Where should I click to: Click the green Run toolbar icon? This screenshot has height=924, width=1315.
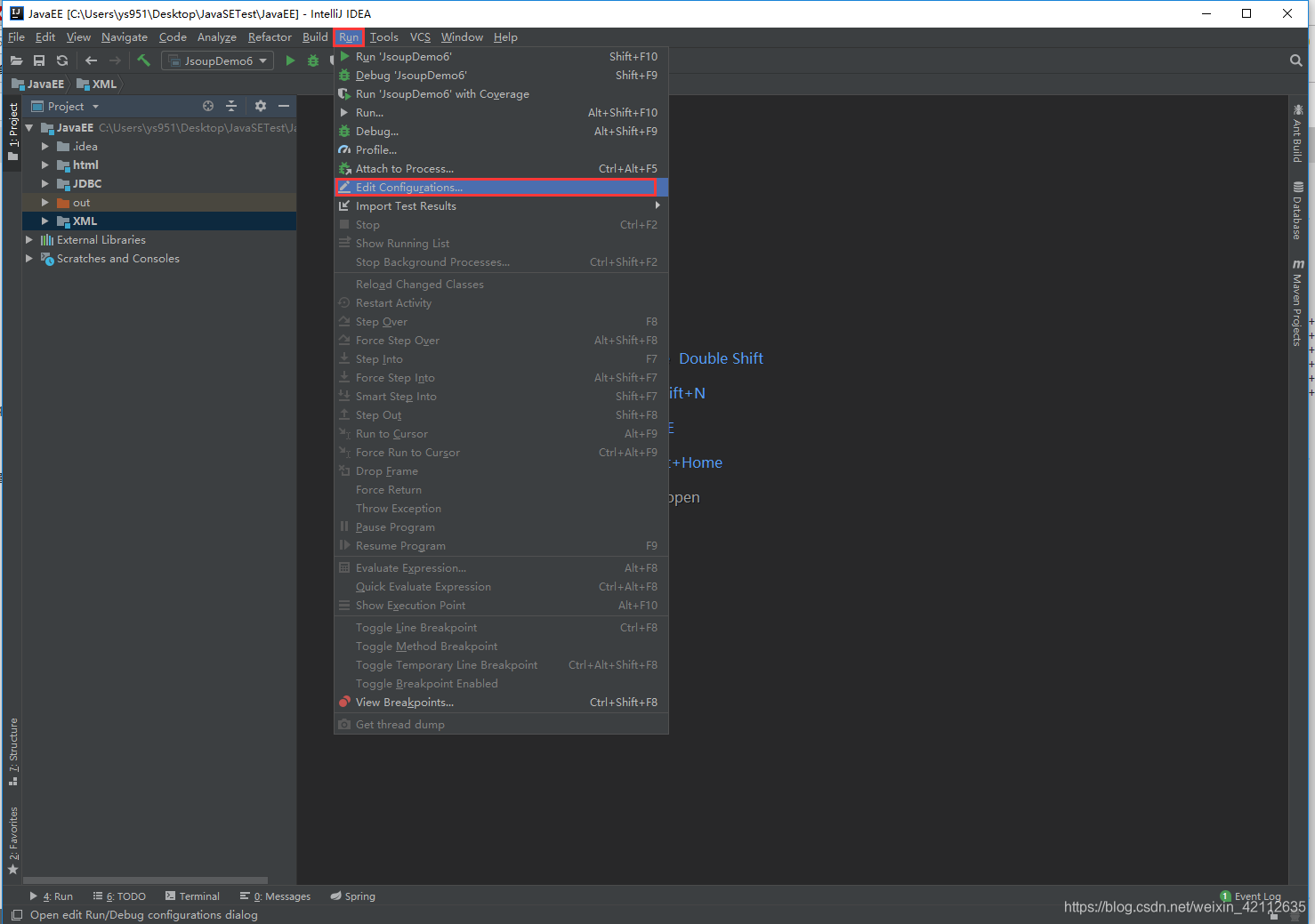coord(290,60)
